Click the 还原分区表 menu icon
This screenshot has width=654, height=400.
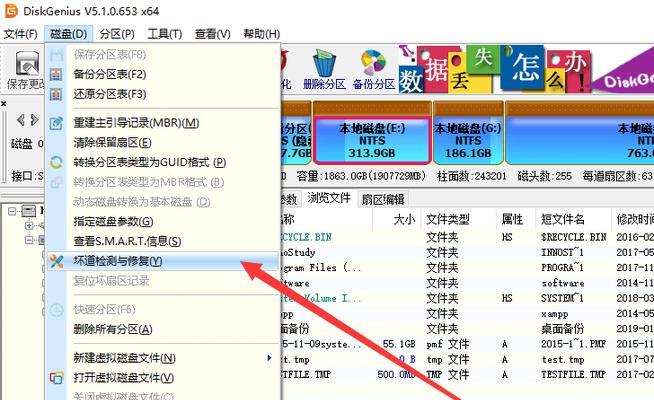(x=56, y=94)
